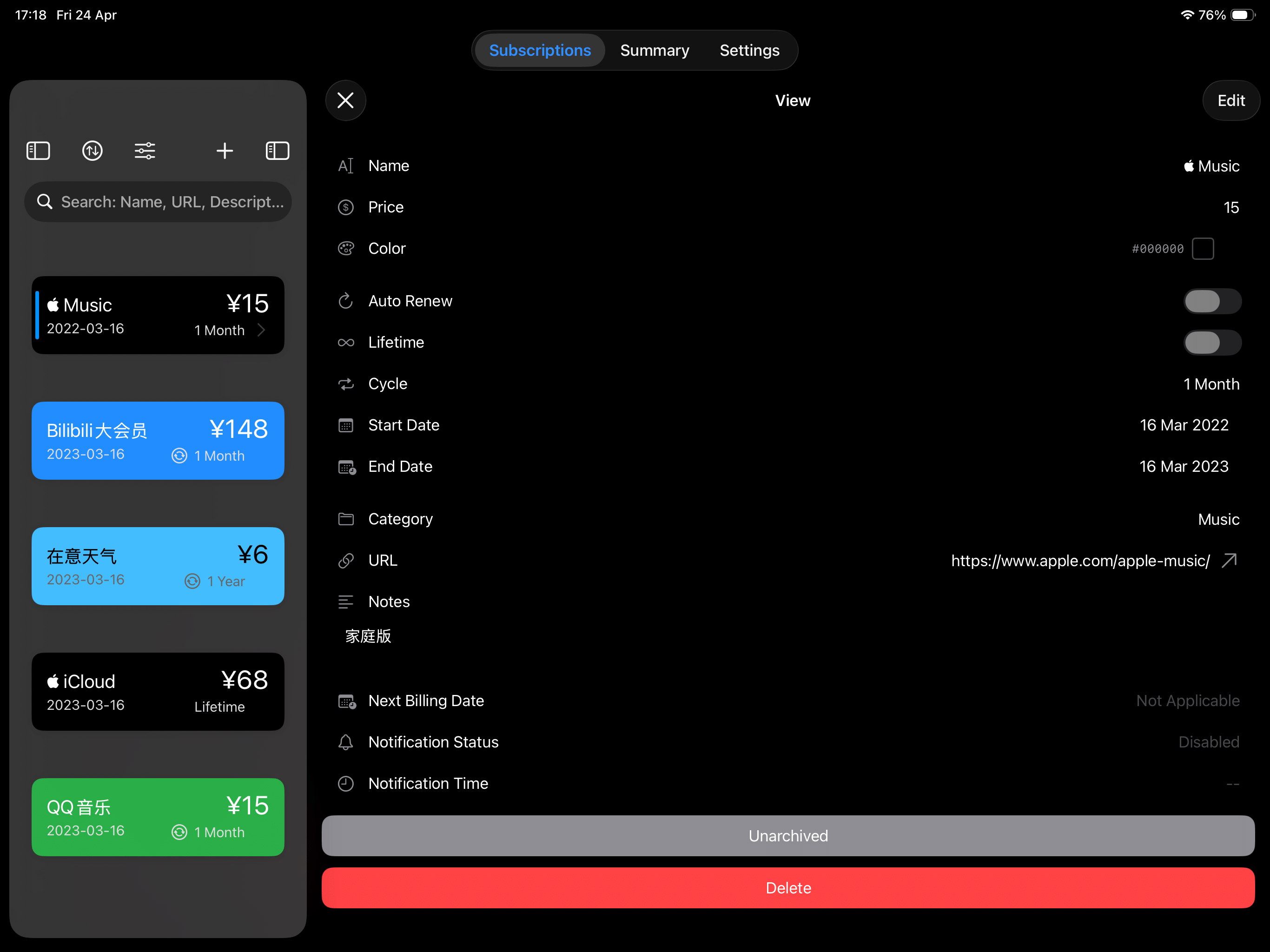Open the Cycle 1 Month value
This screenshot has height=952, width=1270.
click(1211, 384)
